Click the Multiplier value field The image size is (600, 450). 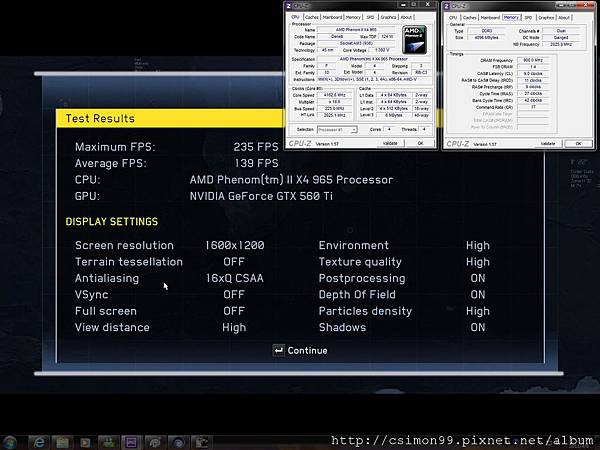click(335, 102)
